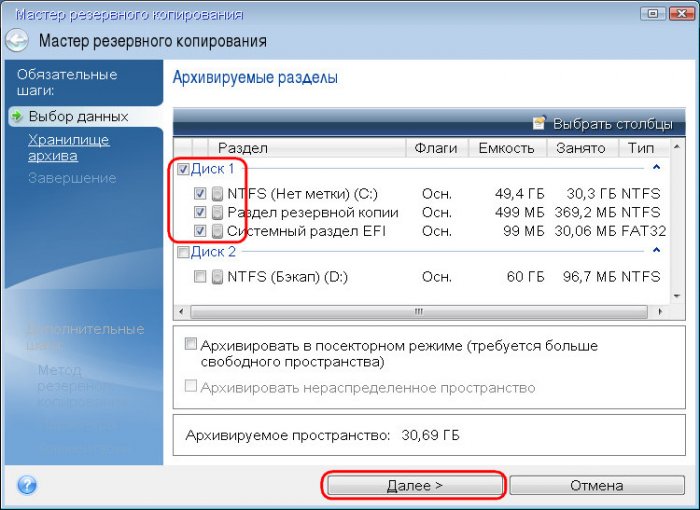700x510 pixels.
Task: Click the horizontal scrollbar thumb
Action: [x=419, y=312]
